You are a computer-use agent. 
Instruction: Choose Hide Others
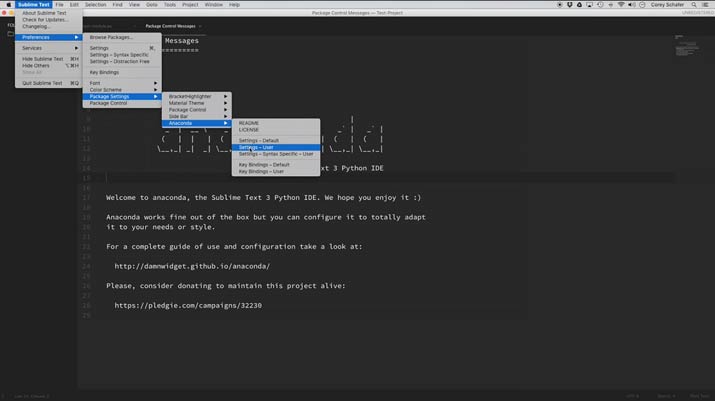coord(49,66)
